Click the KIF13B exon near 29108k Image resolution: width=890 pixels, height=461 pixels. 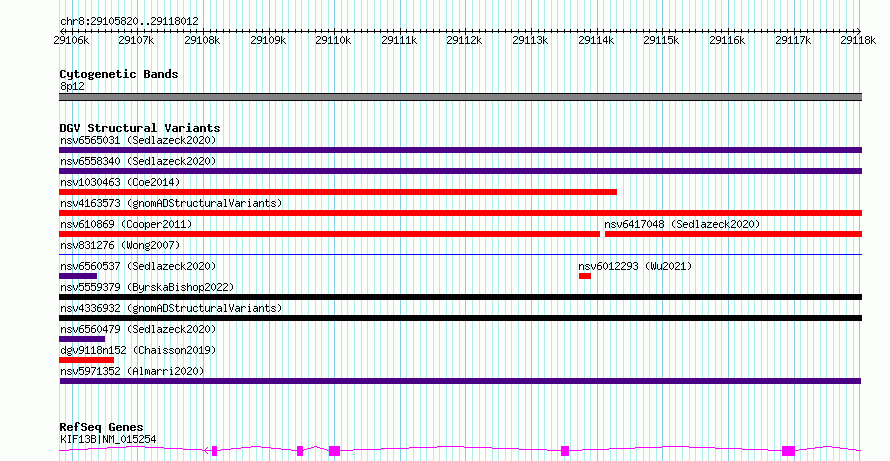coord(215,451)
